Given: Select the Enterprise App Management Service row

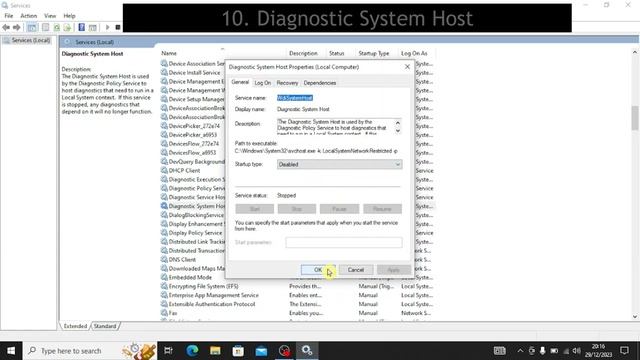Looking at the screenshot, I should [297, 295].
